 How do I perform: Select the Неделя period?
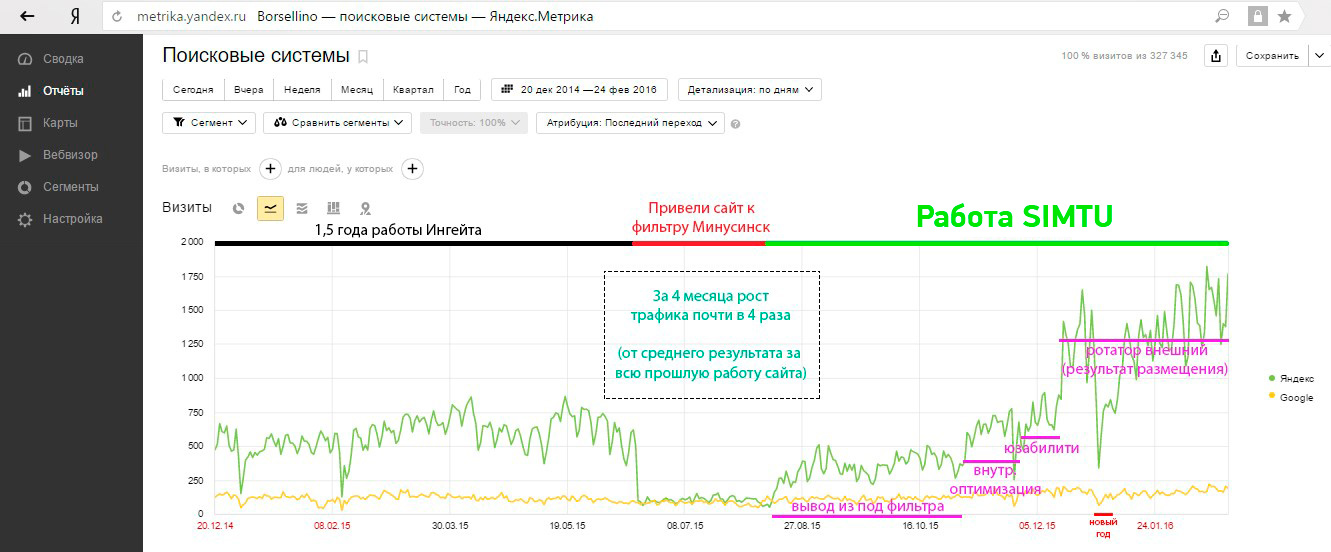302,89
